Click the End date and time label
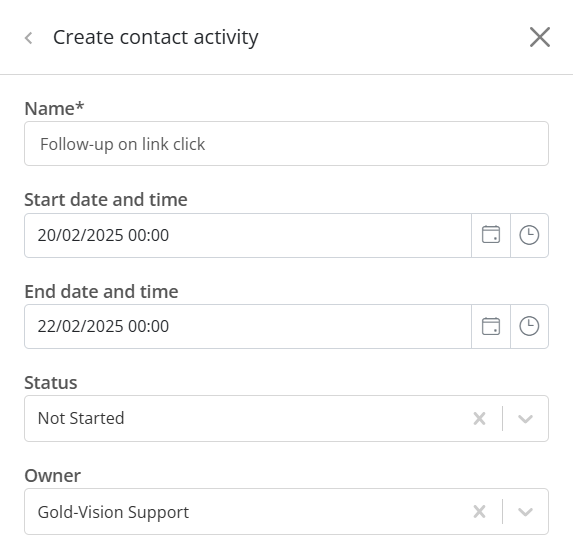This screenshot has width=573, height=558. coord(101,292)
